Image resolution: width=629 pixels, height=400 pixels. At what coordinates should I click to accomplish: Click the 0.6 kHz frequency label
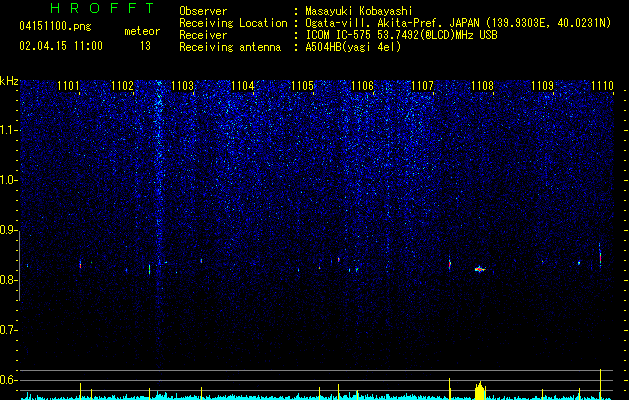[x=9, y=380]
